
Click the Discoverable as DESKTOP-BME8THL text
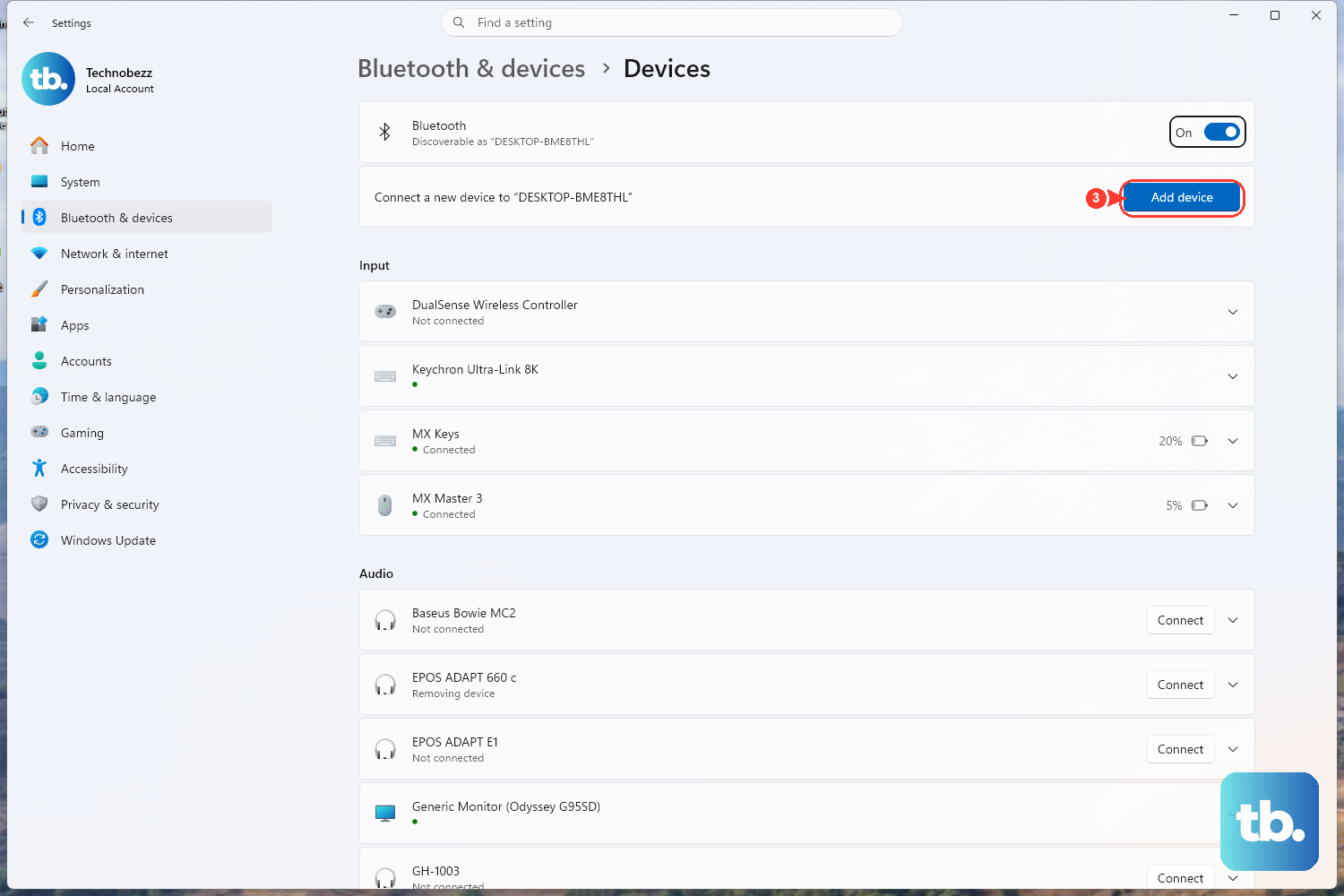503,142
